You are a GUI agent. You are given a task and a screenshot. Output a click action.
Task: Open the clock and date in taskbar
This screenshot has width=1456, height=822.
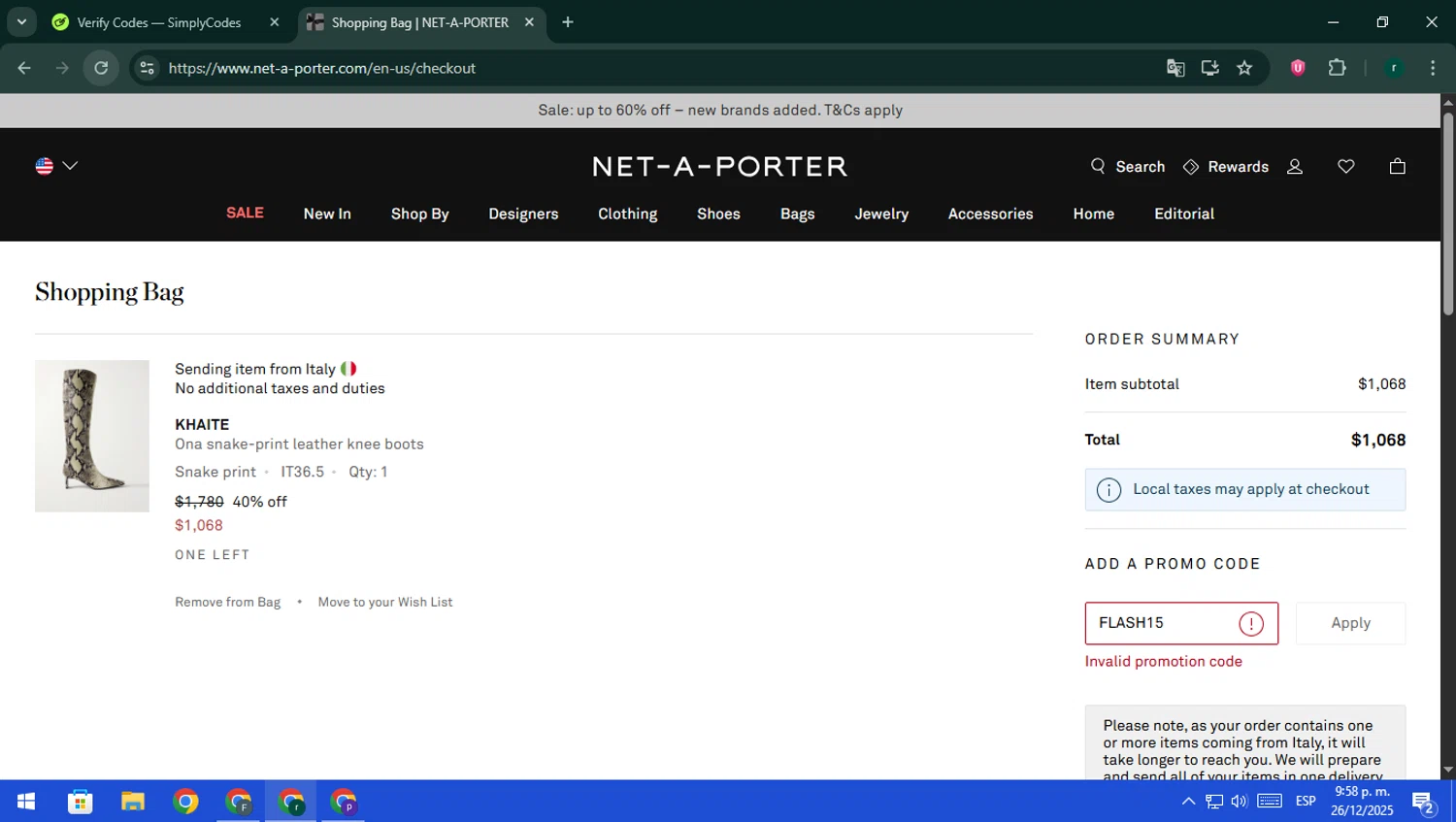(x=1362, y=802)
